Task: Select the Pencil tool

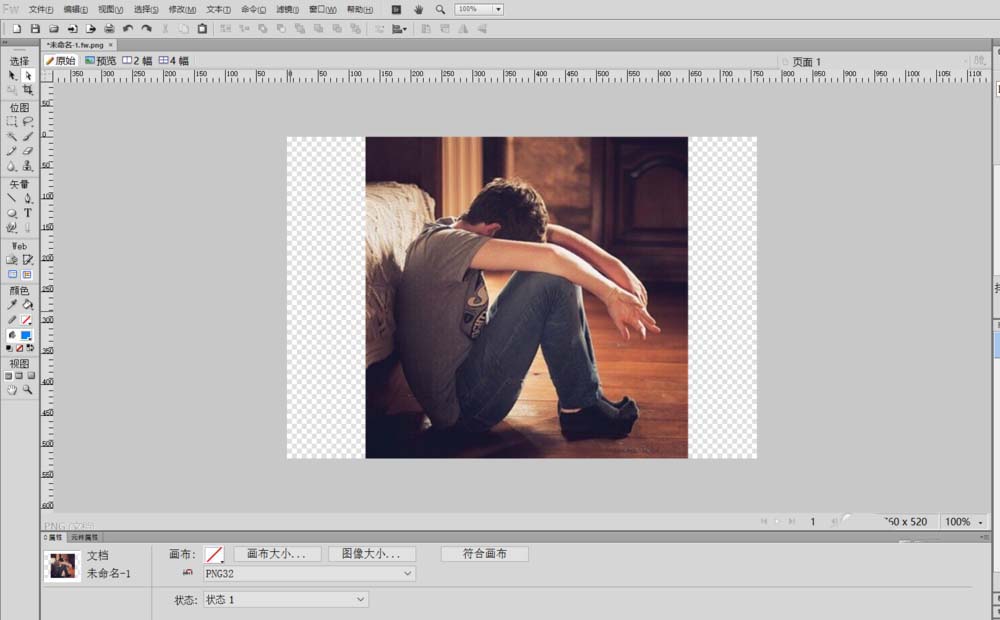Action: pos(11,151)
